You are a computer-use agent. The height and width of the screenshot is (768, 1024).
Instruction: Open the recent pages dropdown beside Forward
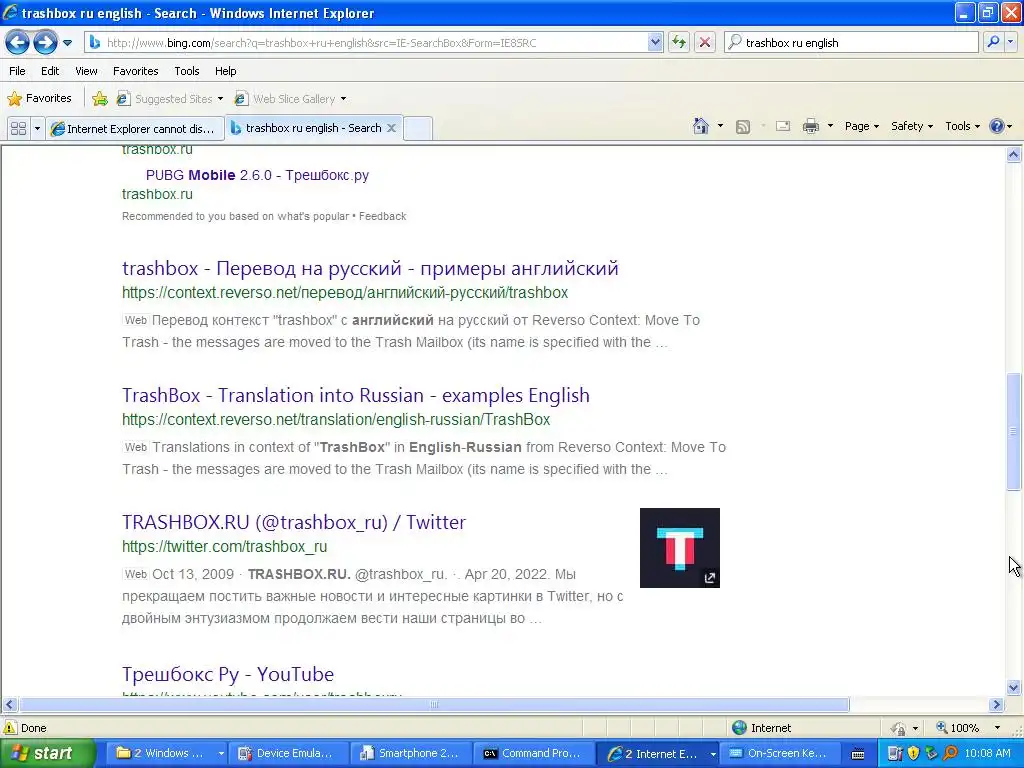[67, 43]
